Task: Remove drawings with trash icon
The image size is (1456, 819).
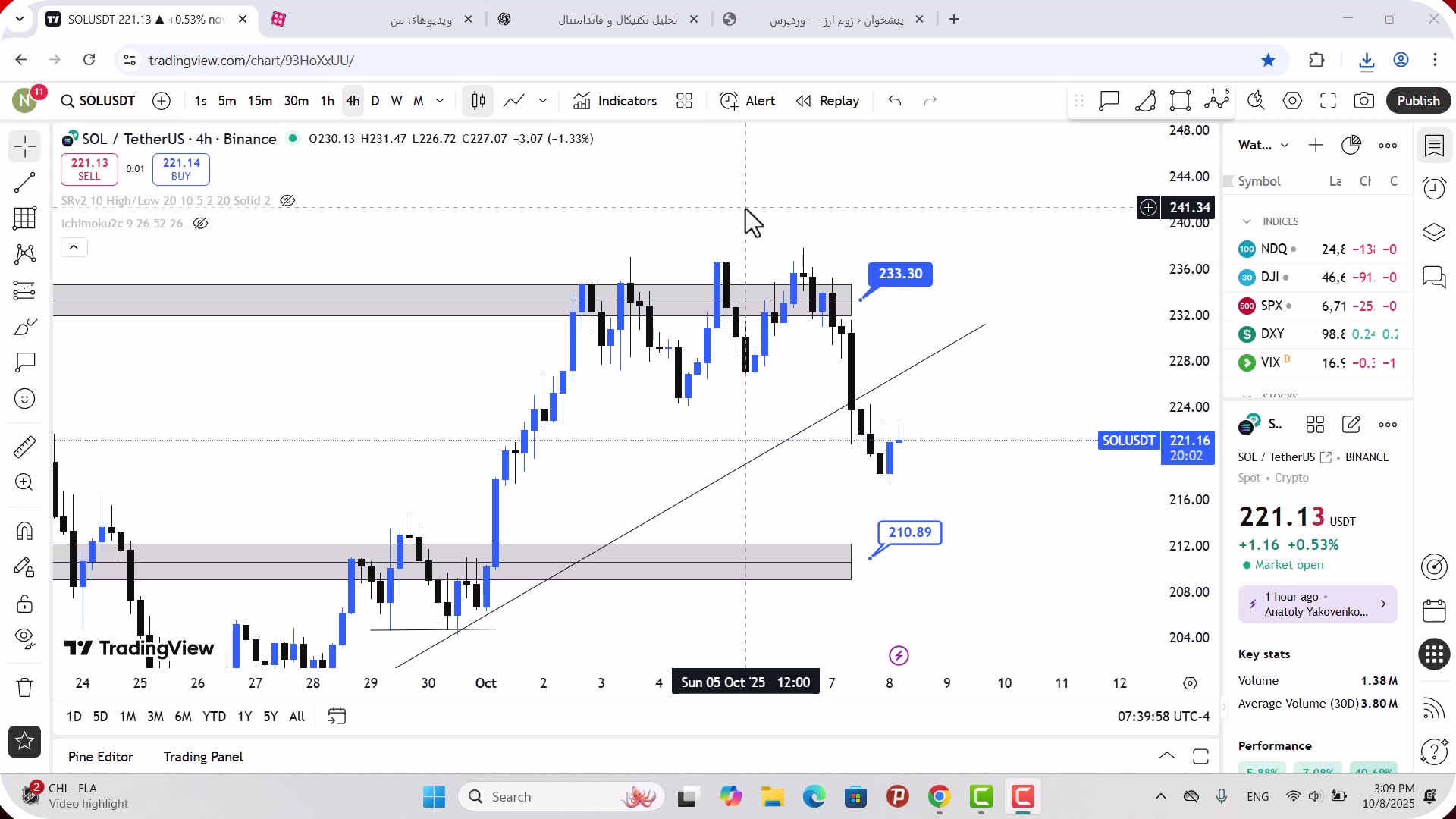Action: 25,688
